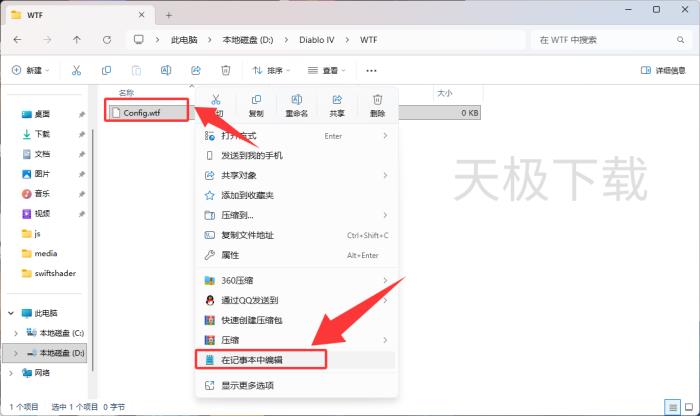
Task: Open the 查看 view dropdown
Action: (x=328, y=71)
